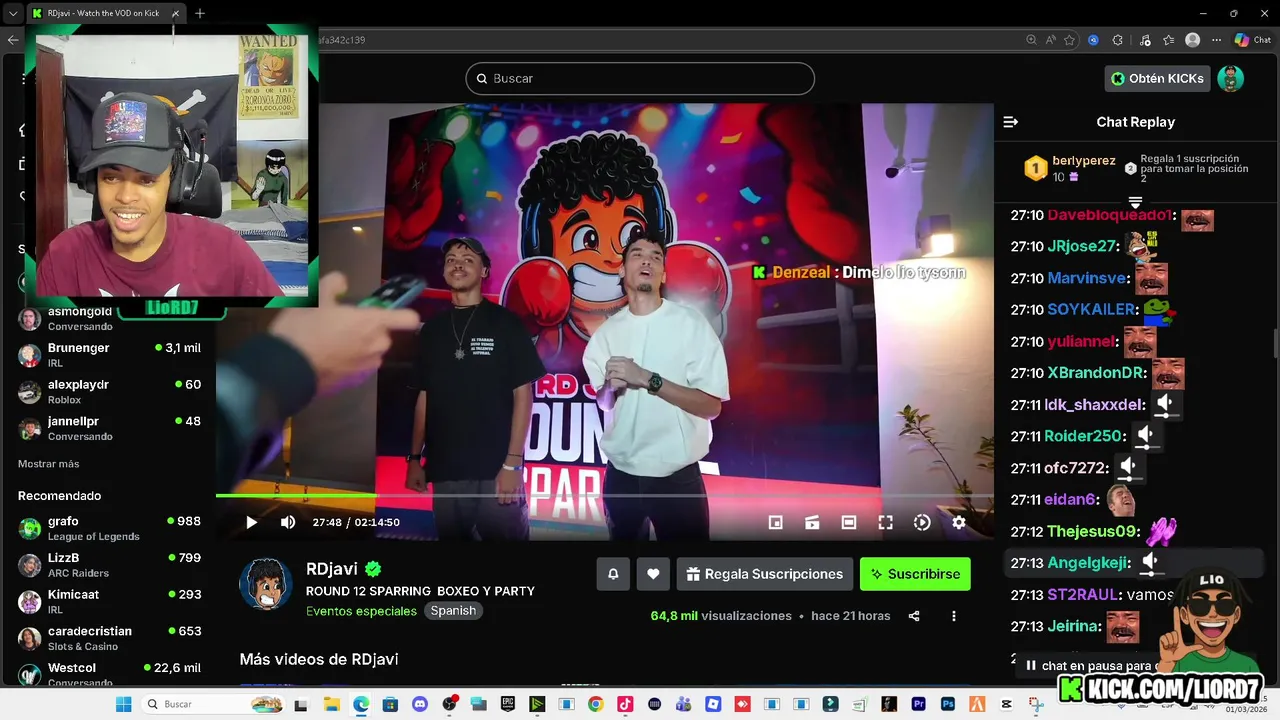1280x720 pixels.
Task: Click the taskbar Buscar search box
Action: click(x=212, y=704)
